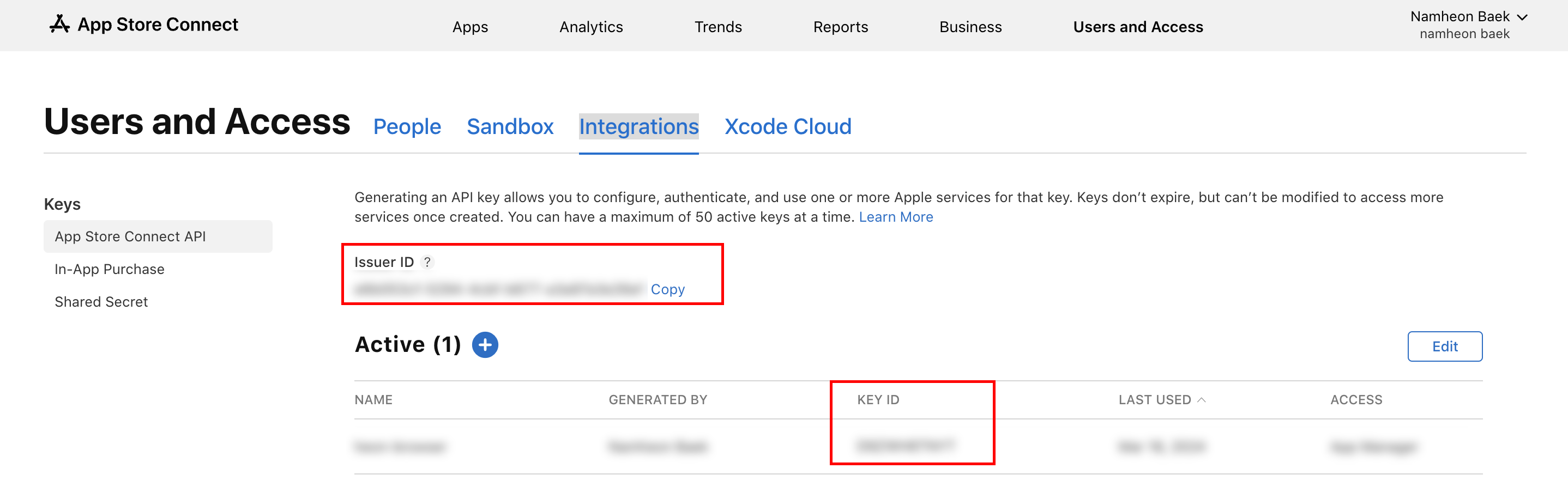1568x499 pixels.
Task: Select Users and Access in top navigation
Action: coord(1138,27)
